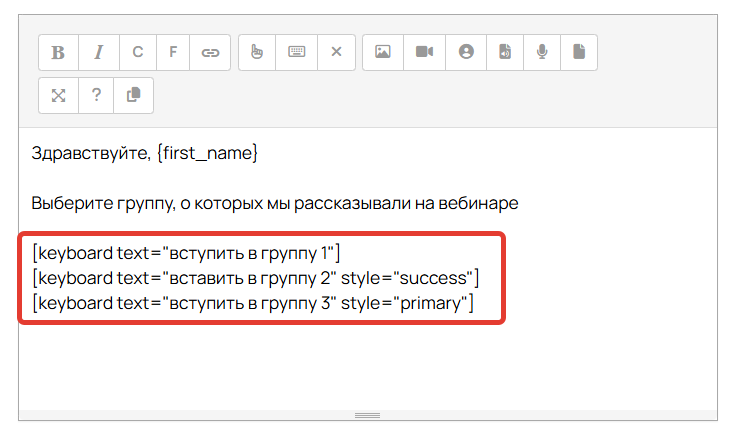Expand editor to fullscreen with arrows icon

coord(58,95)
